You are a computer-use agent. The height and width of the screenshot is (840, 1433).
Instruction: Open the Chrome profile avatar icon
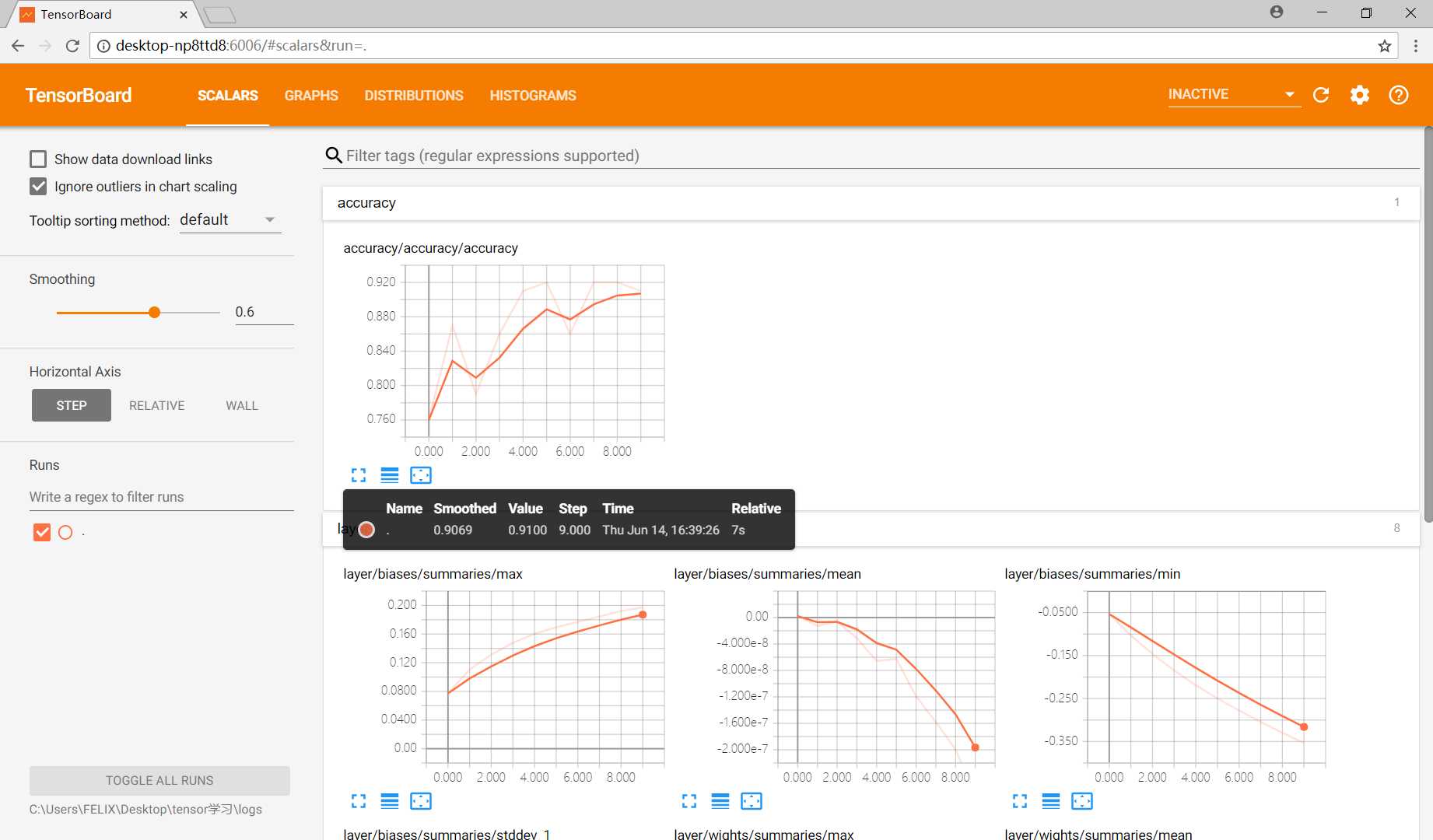pos(1277,12)
